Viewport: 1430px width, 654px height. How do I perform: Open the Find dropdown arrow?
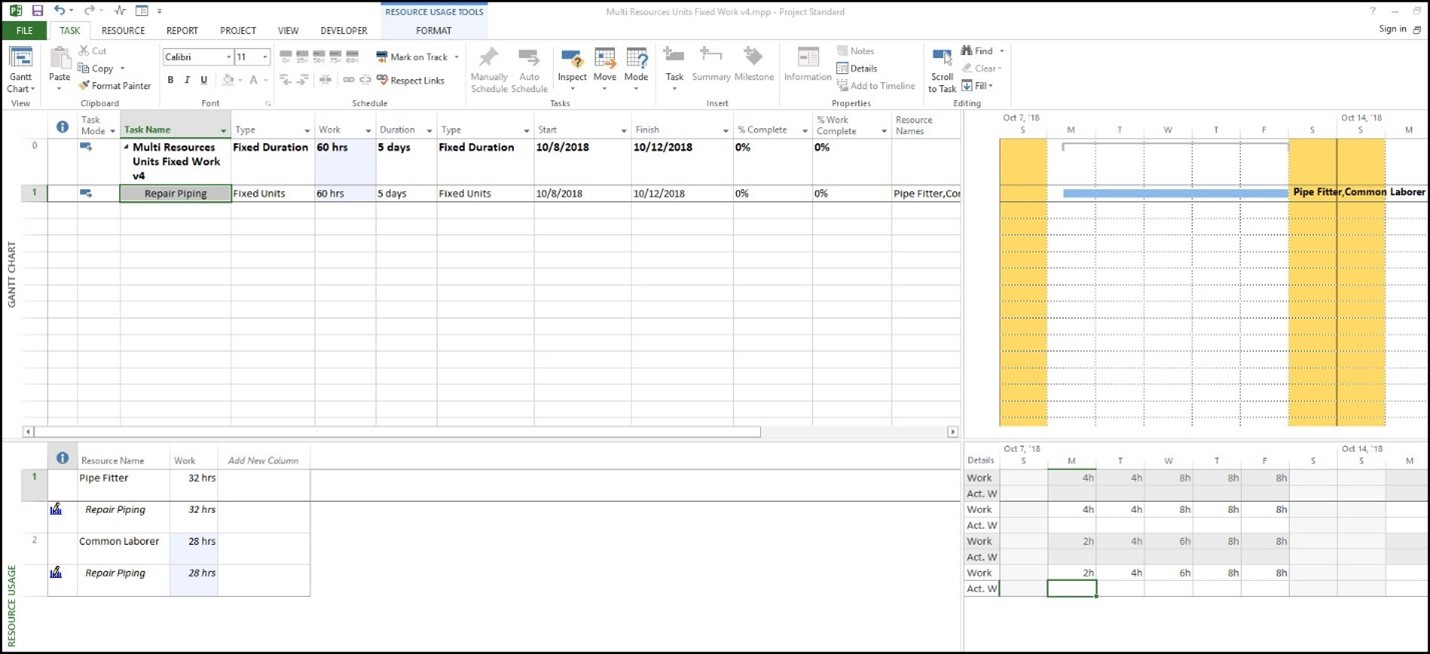1001,51
